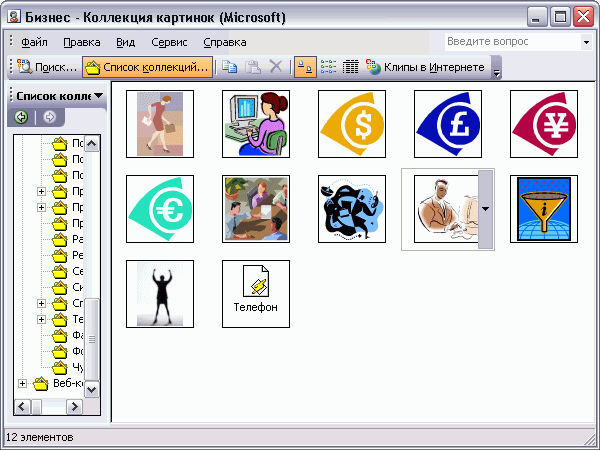
Task: Click the tree scroll up arrow
Action: pyautogui.click(x=92, y=144)
